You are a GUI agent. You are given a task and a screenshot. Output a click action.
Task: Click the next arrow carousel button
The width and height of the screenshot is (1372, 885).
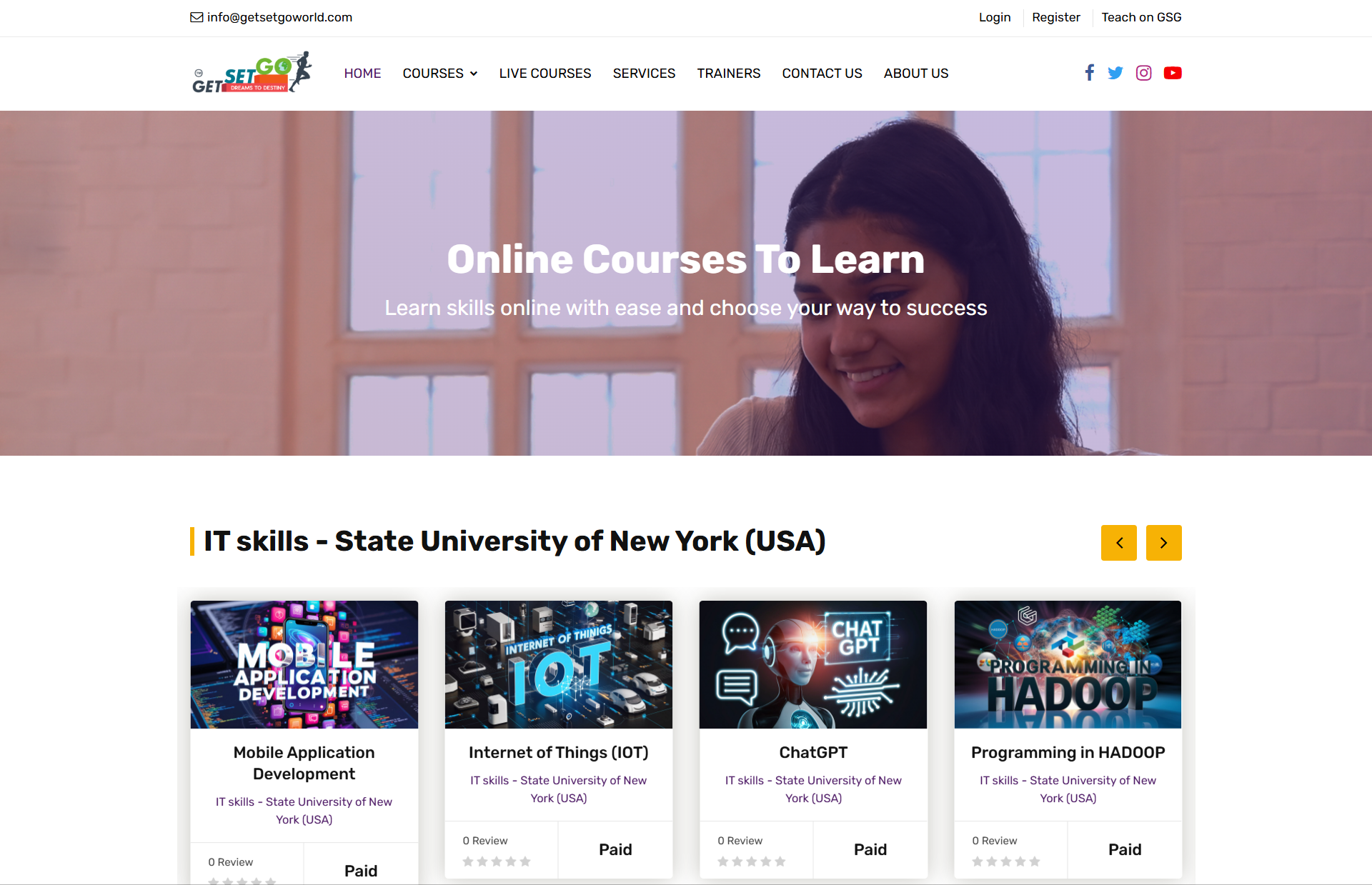[1163, 543]
